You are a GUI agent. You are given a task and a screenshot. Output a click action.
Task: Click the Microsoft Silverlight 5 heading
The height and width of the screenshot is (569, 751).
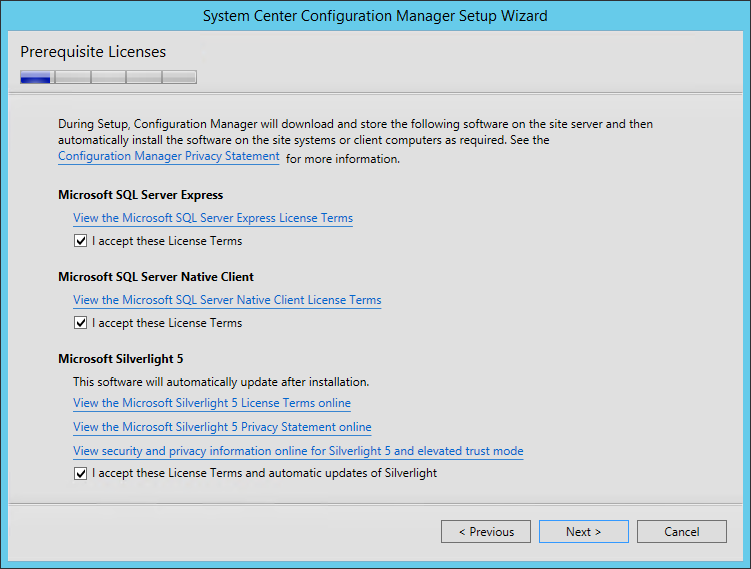(x=121, y=359)
